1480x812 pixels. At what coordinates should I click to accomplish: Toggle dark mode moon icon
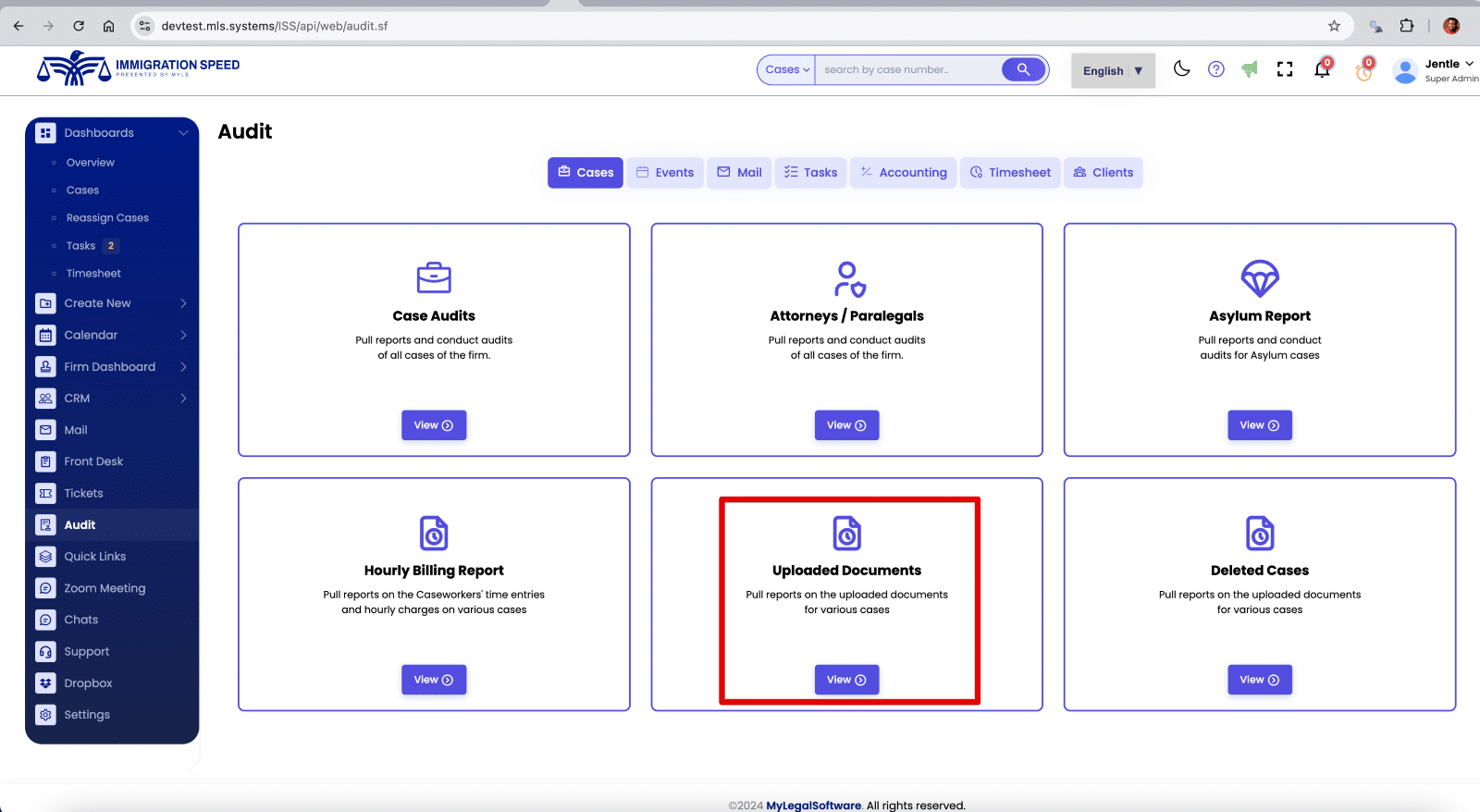(x=1181, y=69)
